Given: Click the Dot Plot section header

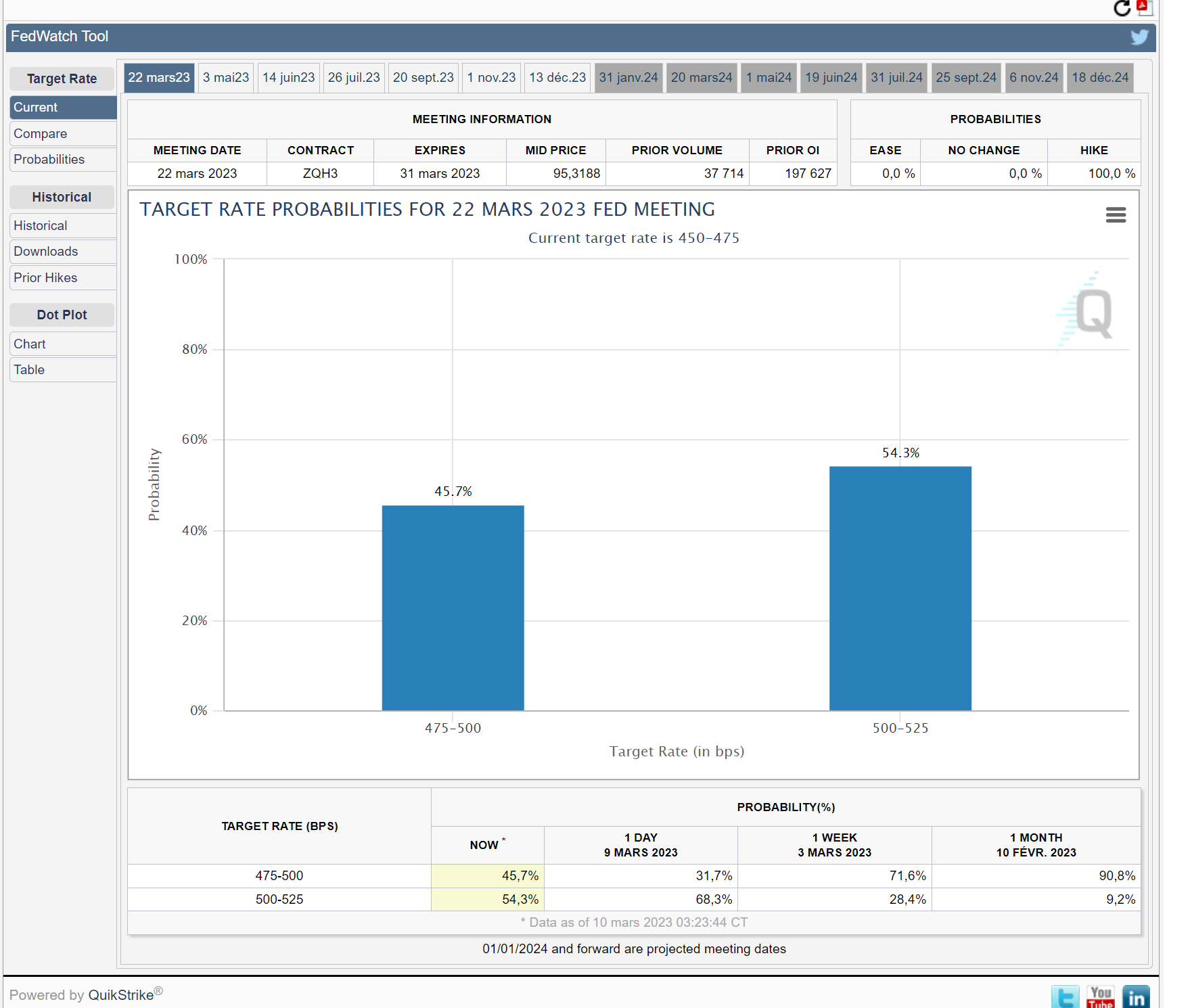Looking at the screenshot, I should click(62, 315).
